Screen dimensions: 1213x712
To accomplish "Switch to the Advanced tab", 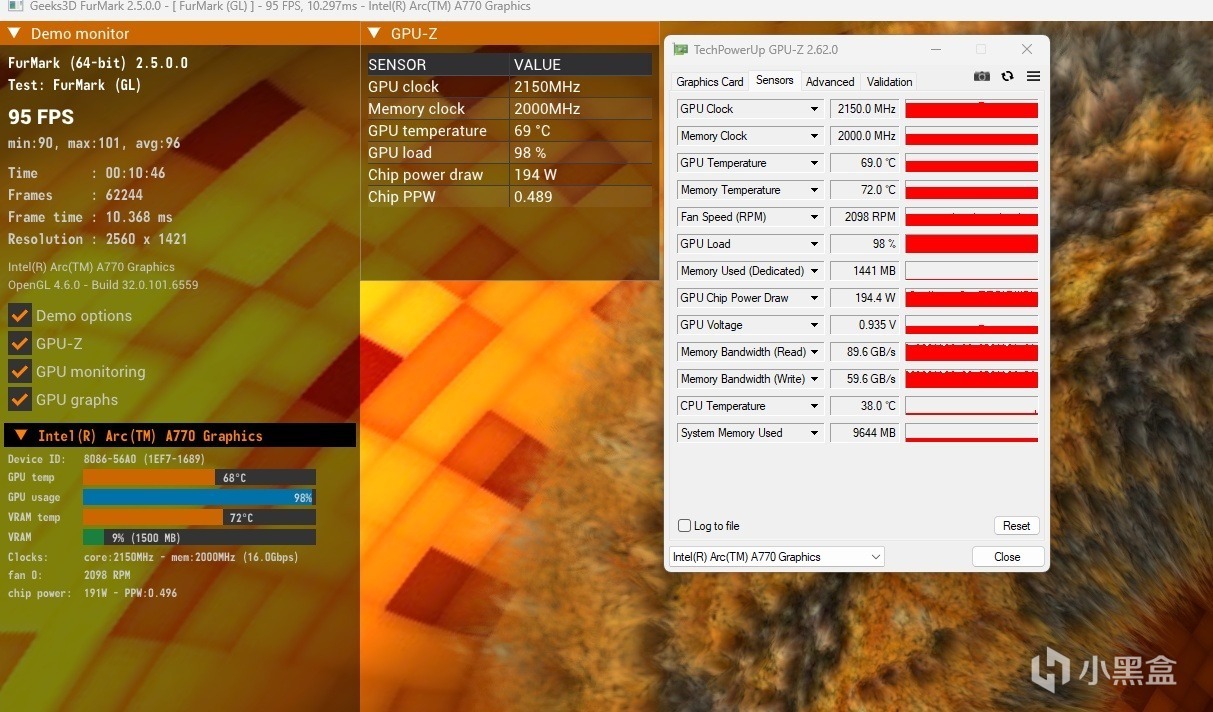I will (830, 82).
